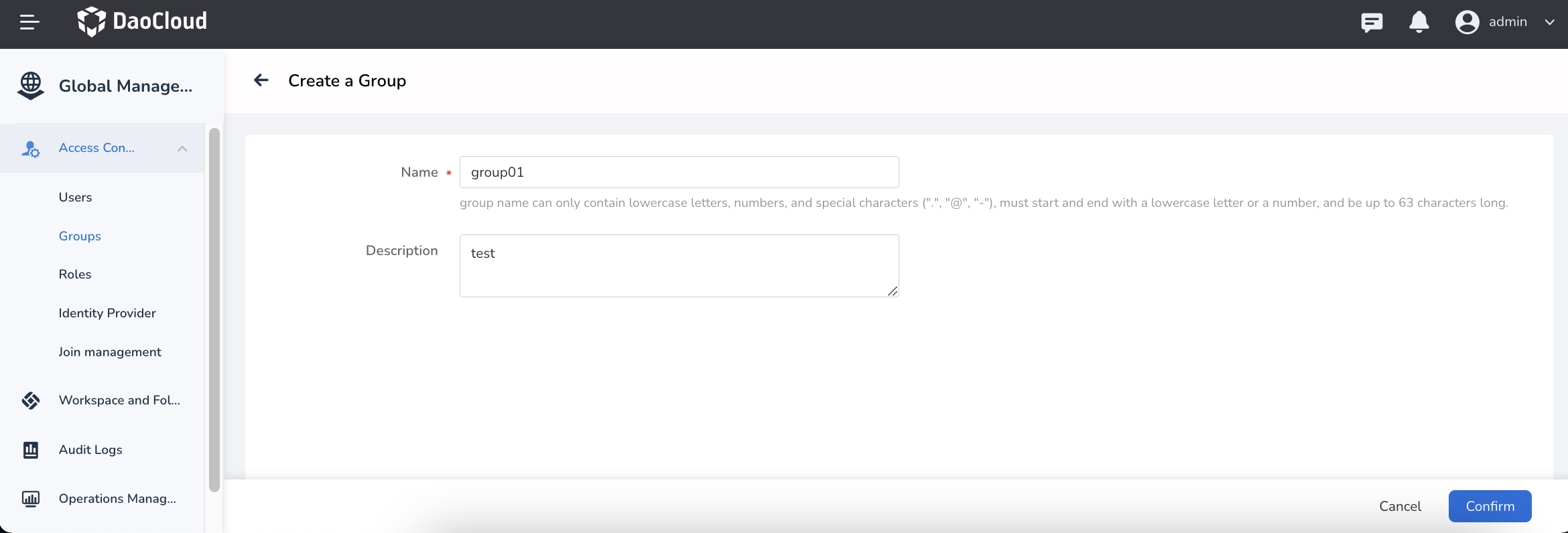Viewport: 1568px width, 533px height.
Task: Confirm the group creation
Action: click(x=1490, y=506)
